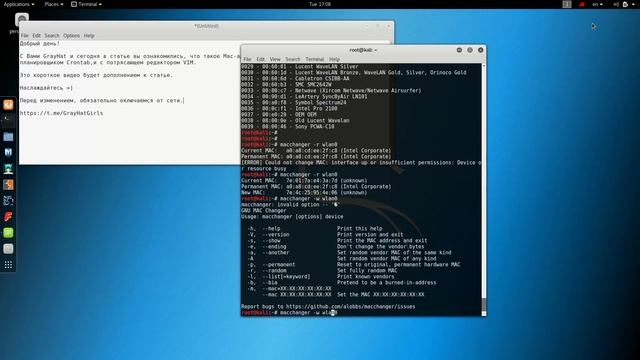The image size is (640, 360).
Task: Click the '--permanent' option row in terminal
Action: click(x=353, y=264)
